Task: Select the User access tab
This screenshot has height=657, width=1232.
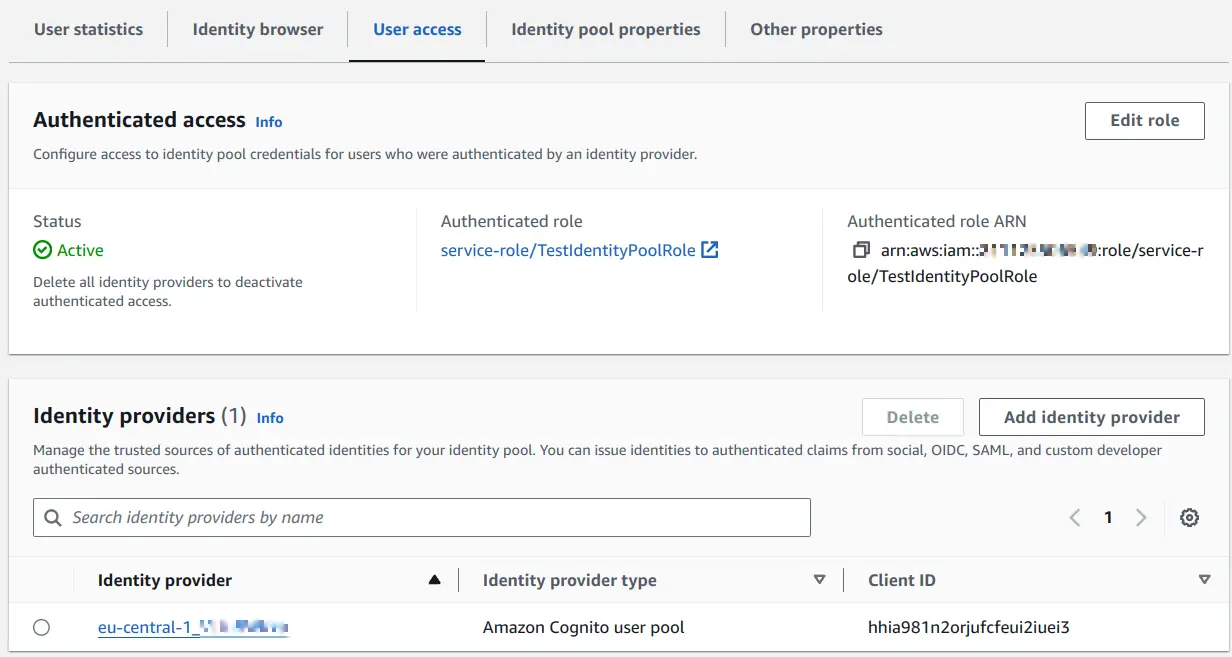Action: coord(417,30)
